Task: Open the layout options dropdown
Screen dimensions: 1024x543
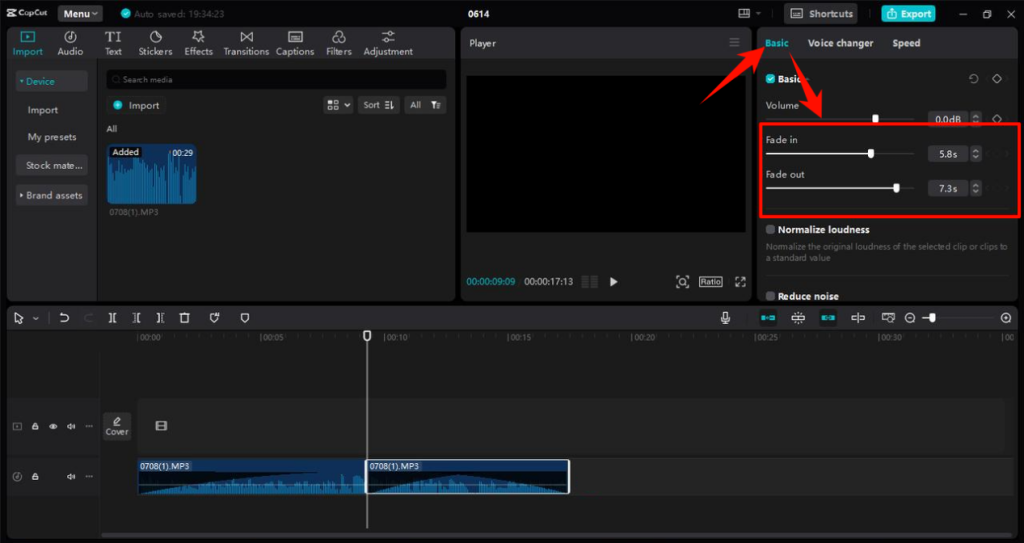Action: pyautogui.click(x=749, y=14)
